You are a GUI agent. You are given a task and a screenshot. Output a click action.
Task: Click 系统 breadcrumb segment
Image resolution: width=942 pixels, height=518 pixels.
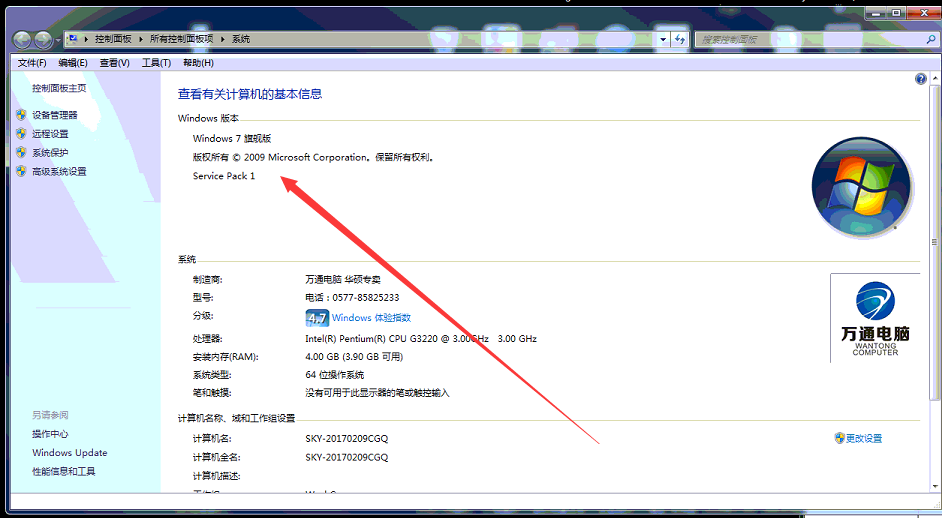[241, 39]
